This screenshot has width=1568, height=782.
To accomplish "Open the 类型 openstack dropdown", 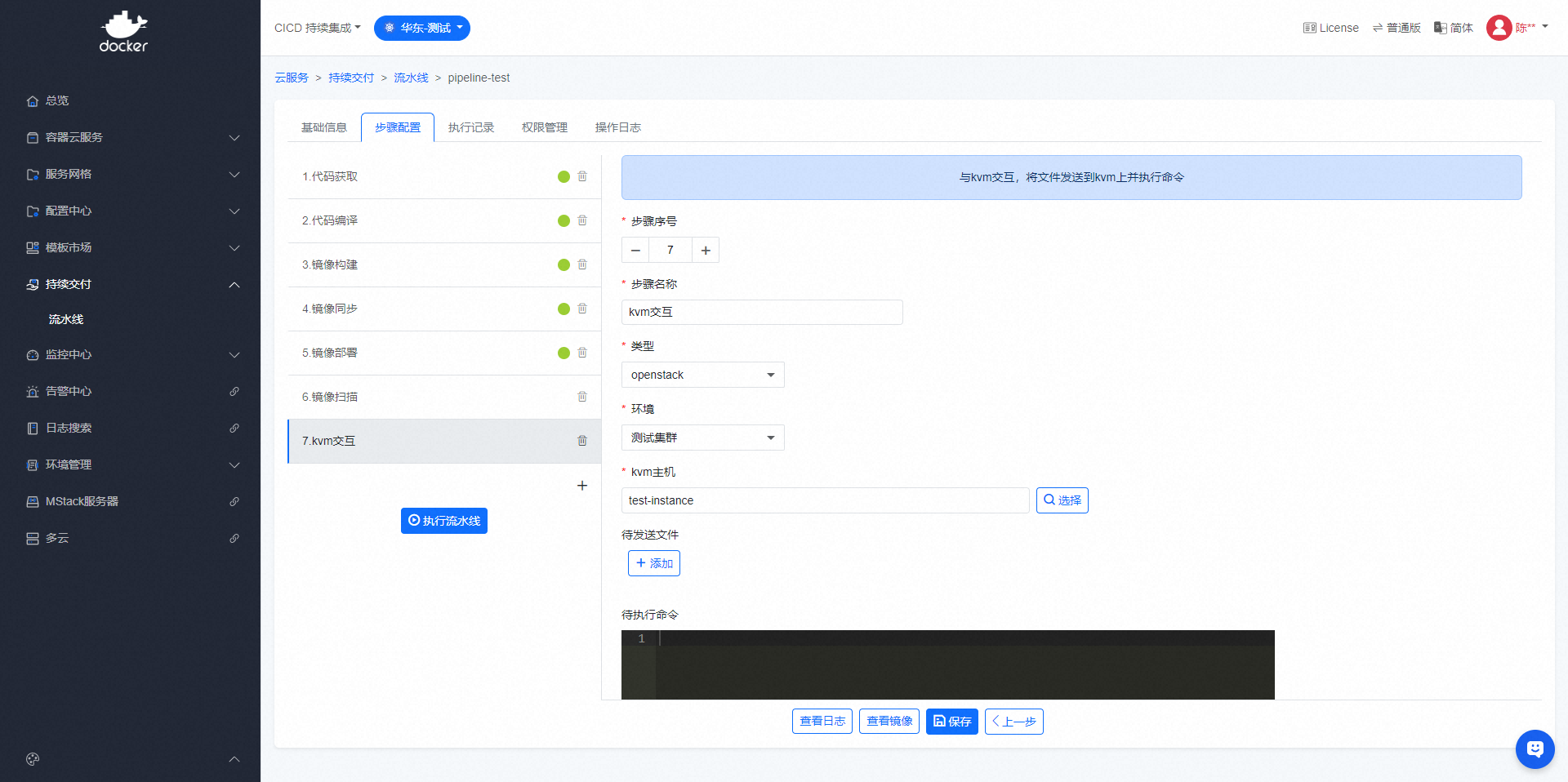I will [x=702, y=375].
